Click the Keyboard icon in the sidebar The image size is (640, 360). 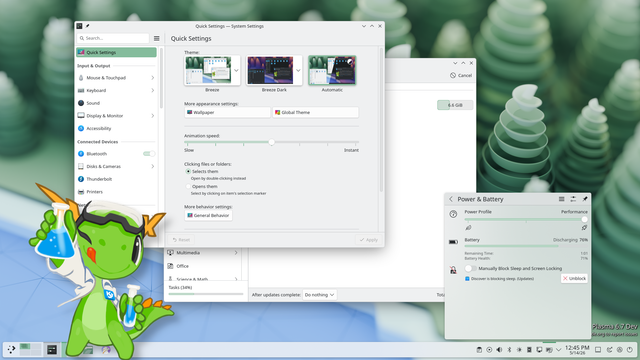(81, 90)
